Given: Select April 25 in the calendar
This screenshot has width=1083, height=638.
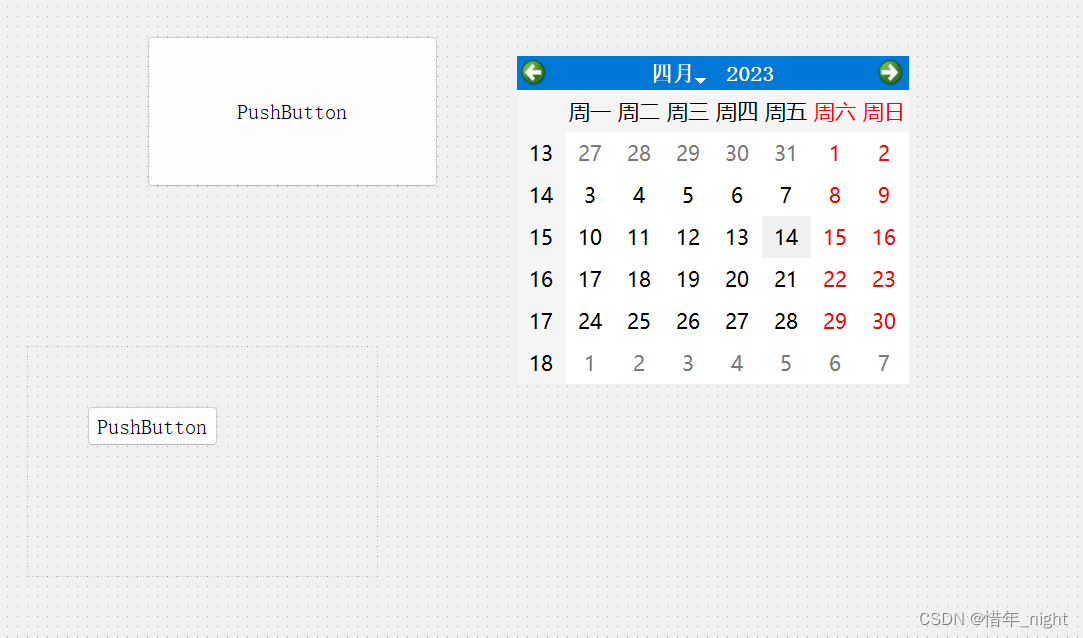Looking at the screenshot, I should tap(639, 321).
